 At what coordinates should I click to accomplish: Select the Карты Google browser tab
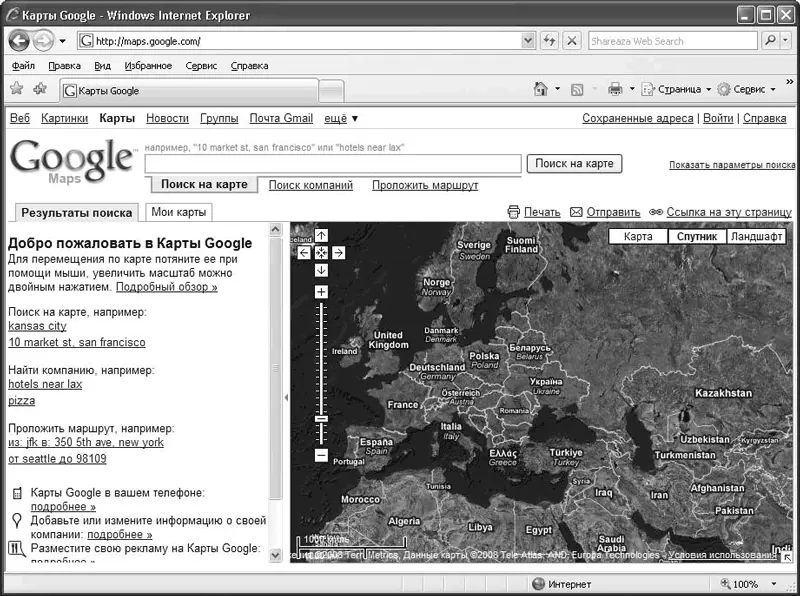(x=189, y=91)
